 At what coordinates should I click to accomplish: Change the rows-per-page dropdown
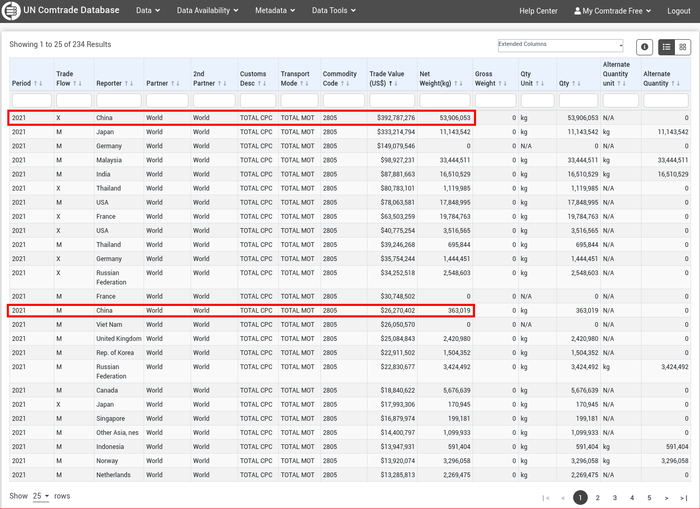coord(41,496)
